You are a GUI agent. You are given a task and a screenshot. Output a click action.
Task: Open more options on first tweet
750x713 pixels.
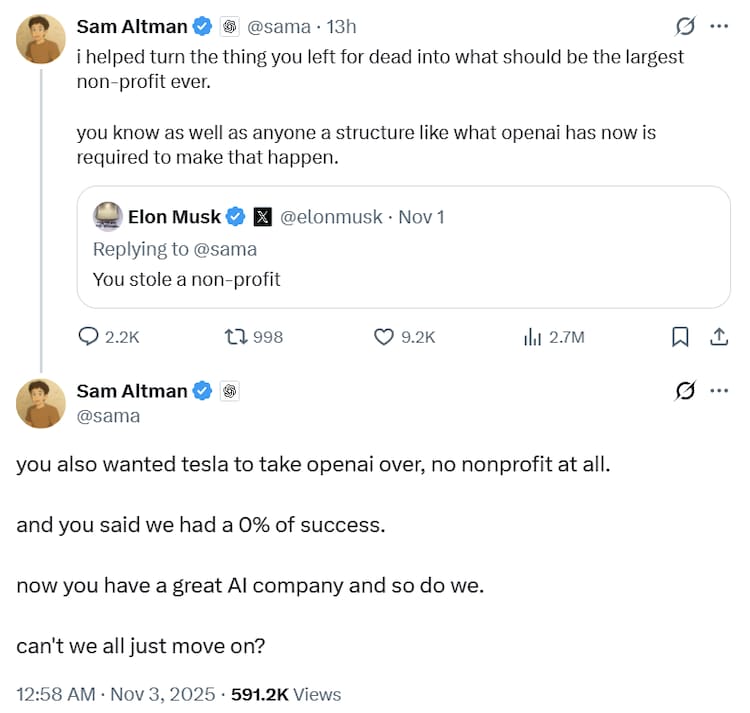[x=718, y=26]
